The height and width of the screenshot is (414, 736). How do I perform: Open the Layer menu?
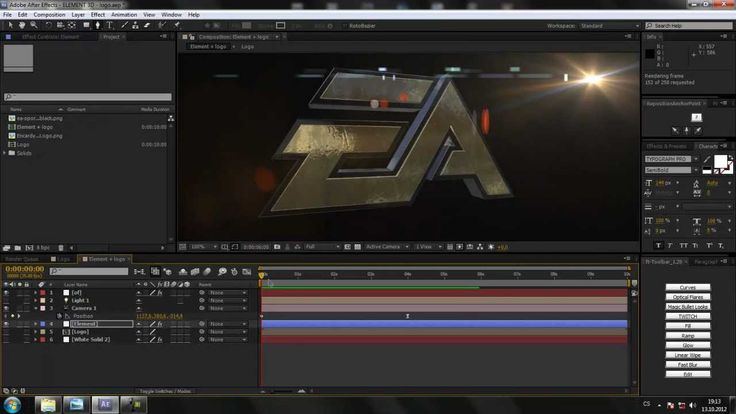[x=78, y=15]
